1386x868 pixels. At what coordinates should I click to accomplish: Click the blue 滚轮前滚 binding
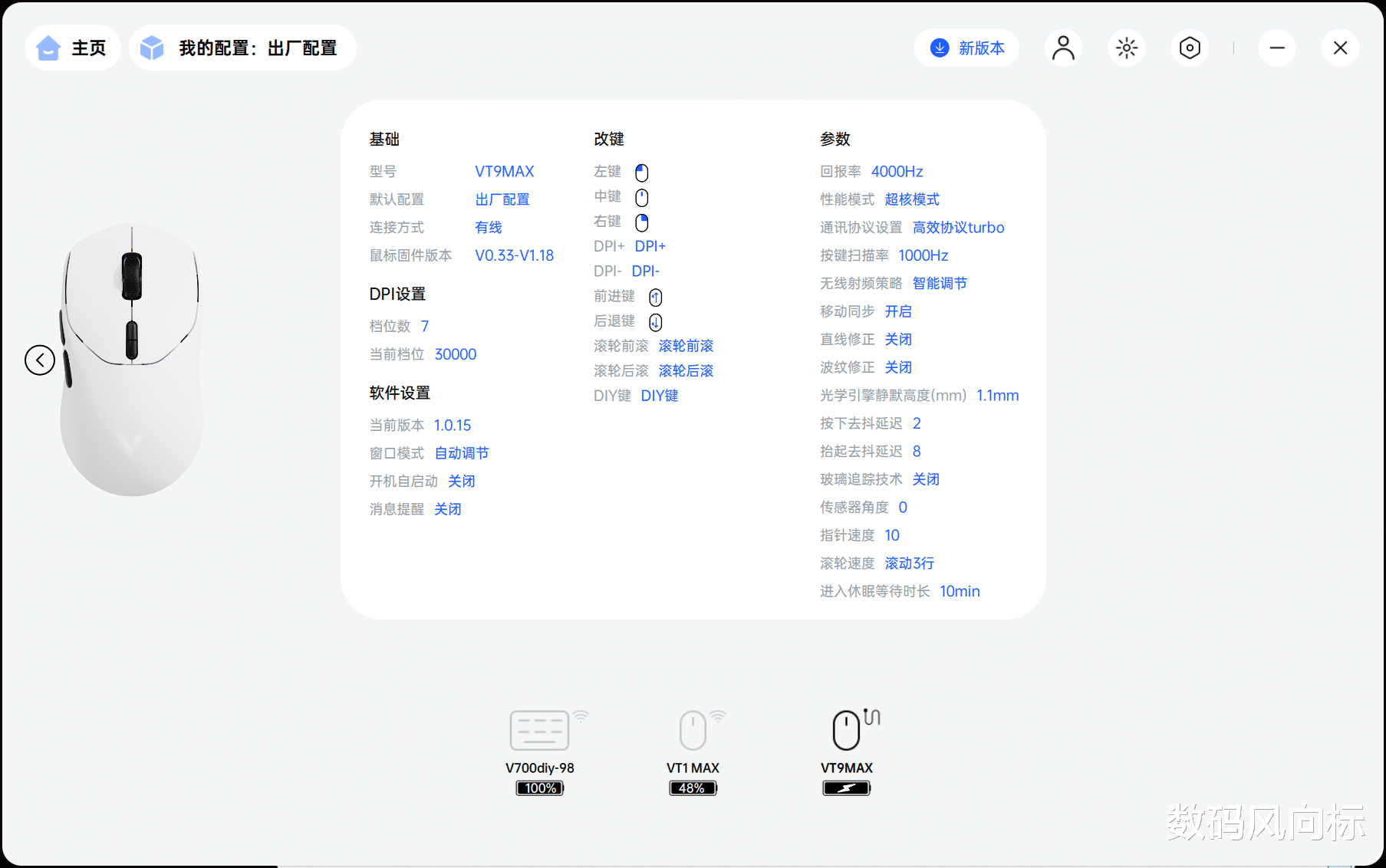coord(686,346)
